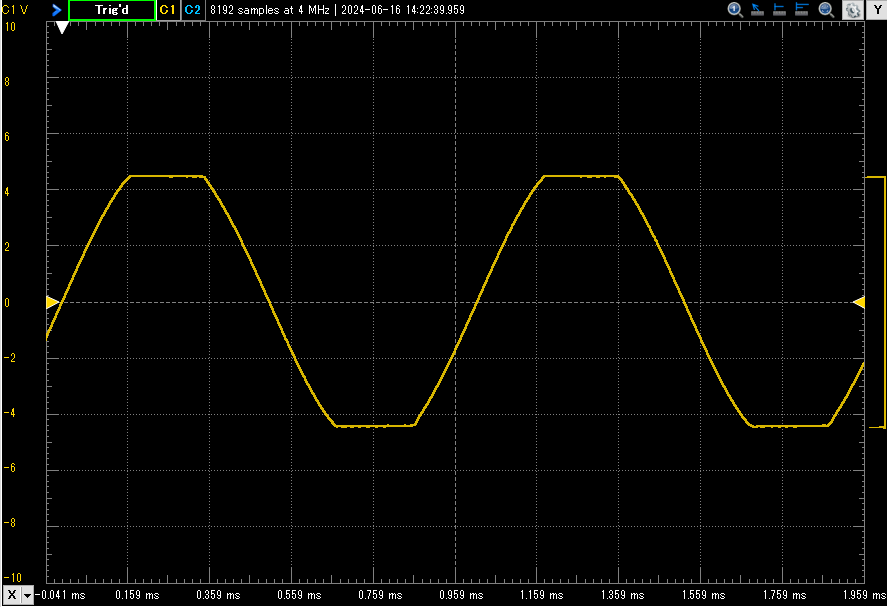This screenshot has height=607, width=887.
Task: Click the right yellow trigger level arrow
Action: click(859, 302)
